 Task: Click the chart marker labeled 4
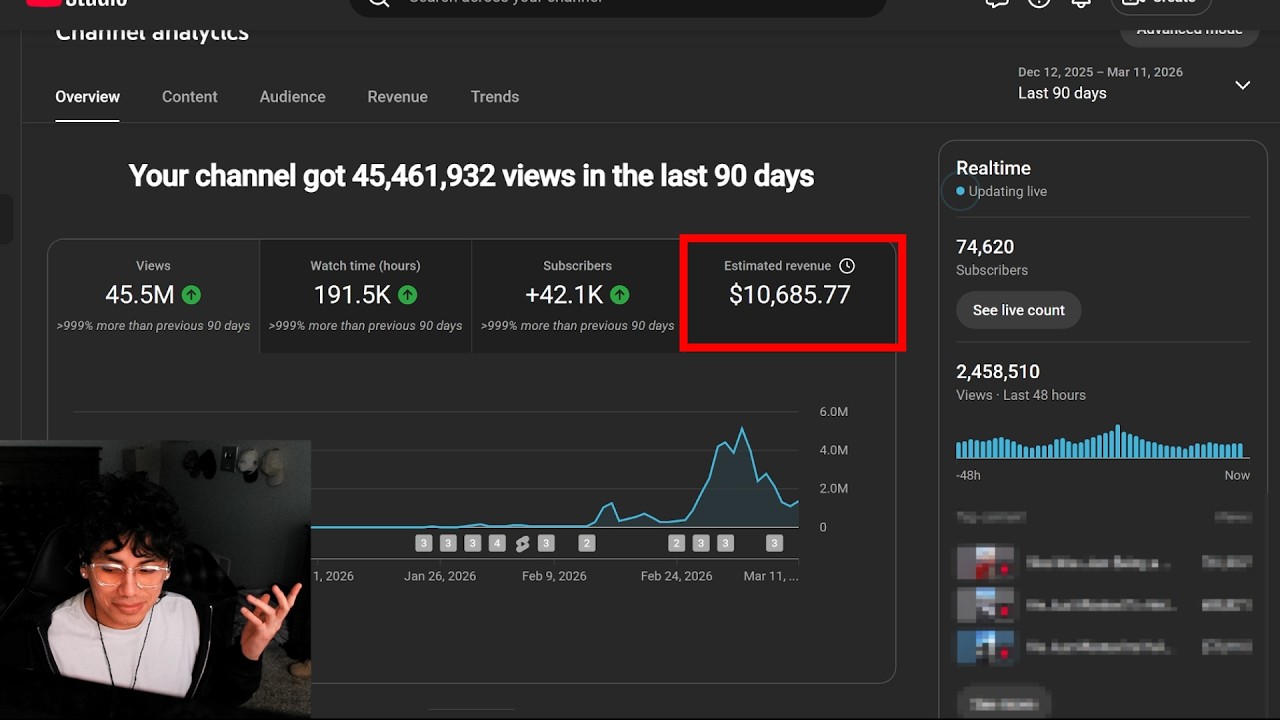click(x=497, y=543)
